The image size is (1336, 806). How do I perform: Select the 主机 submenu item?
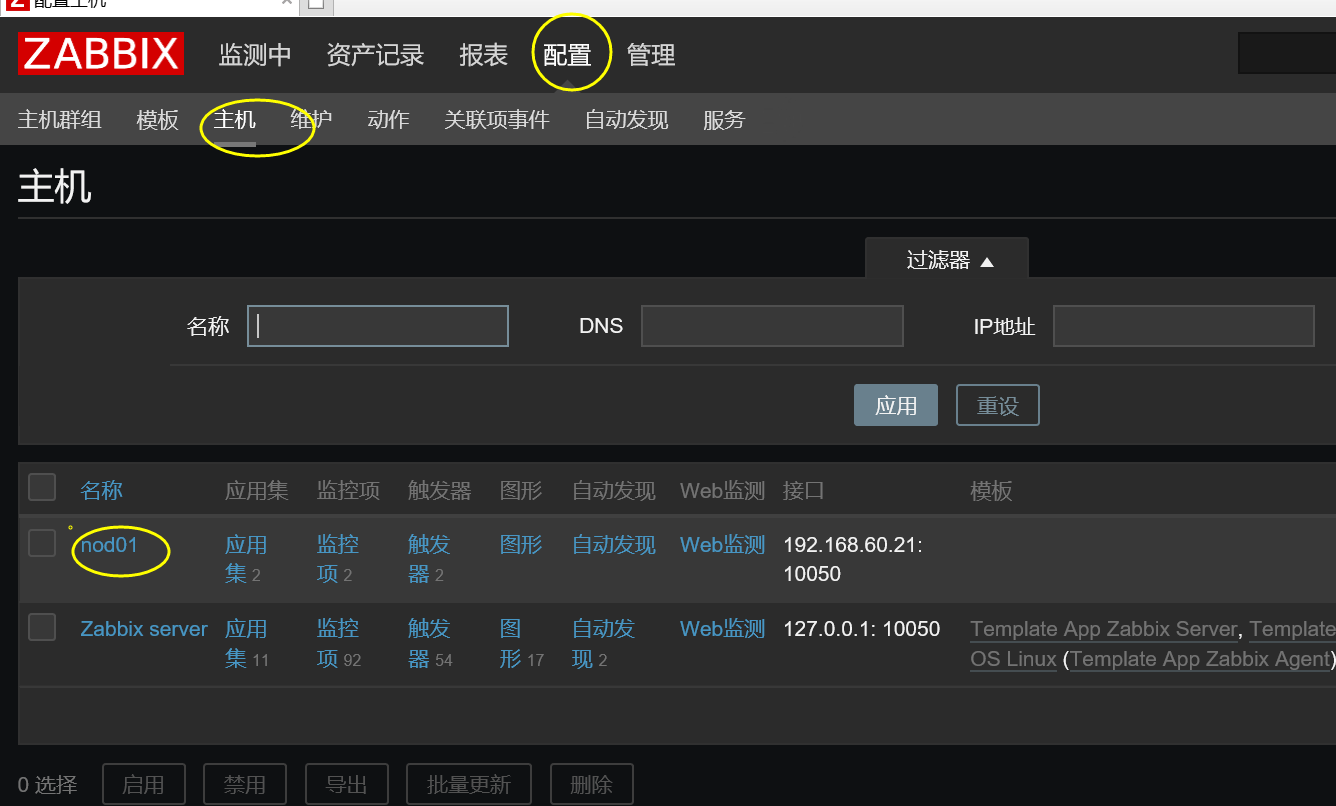(235, 120)
